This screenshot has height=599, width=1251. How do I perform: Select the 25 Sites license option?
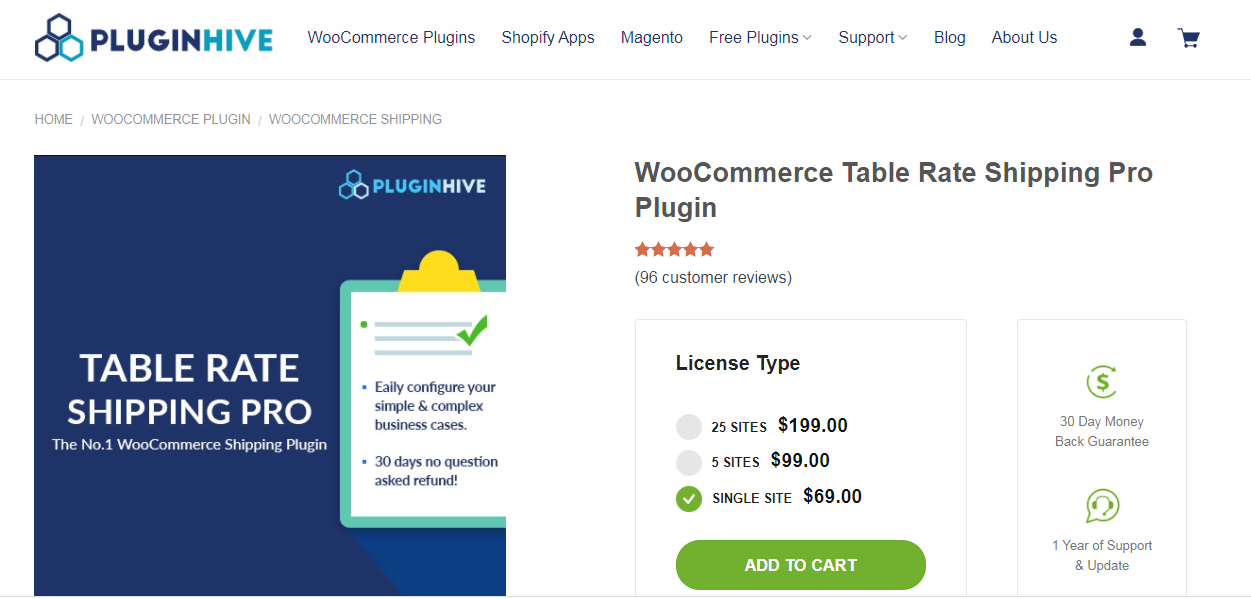(x=689, y=427)
